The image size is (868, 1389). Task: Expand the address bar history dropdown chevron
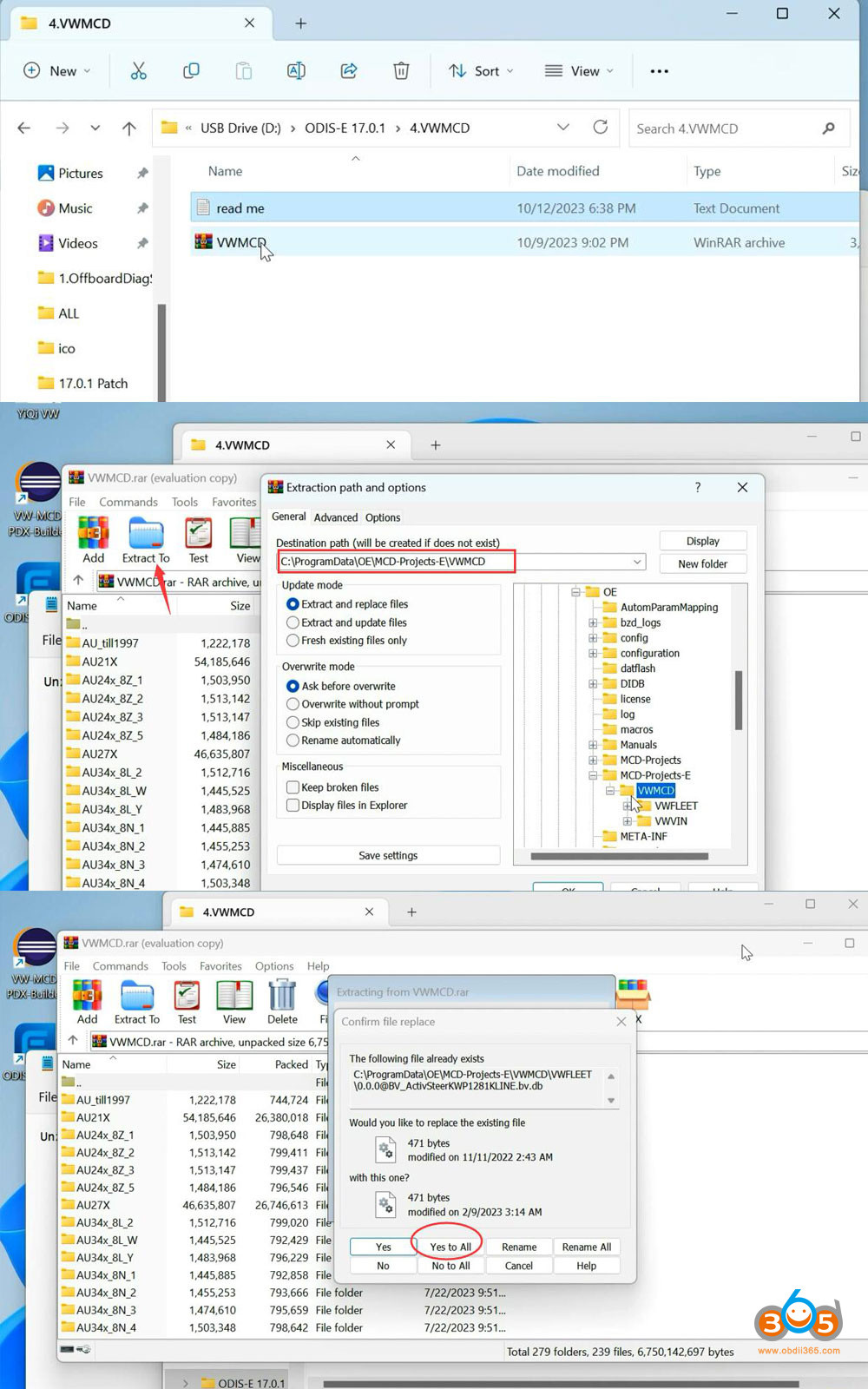[563, 127]
